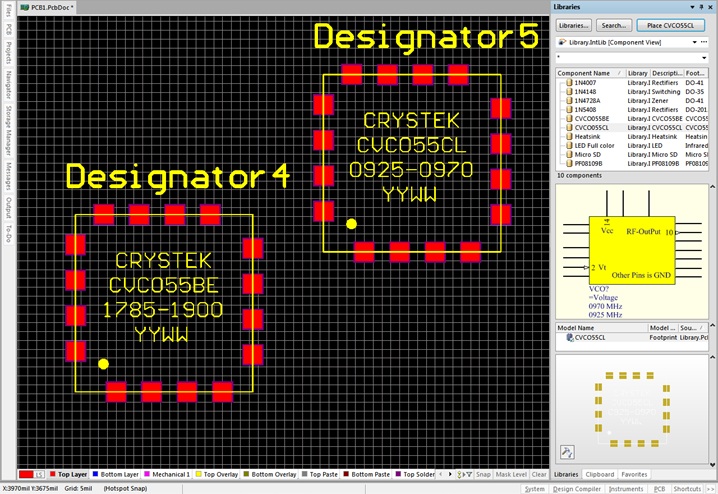Image resolution: width=718 pixels, height=494 pixels.
Task: Click the Library column header
Action: coord(637,73)
